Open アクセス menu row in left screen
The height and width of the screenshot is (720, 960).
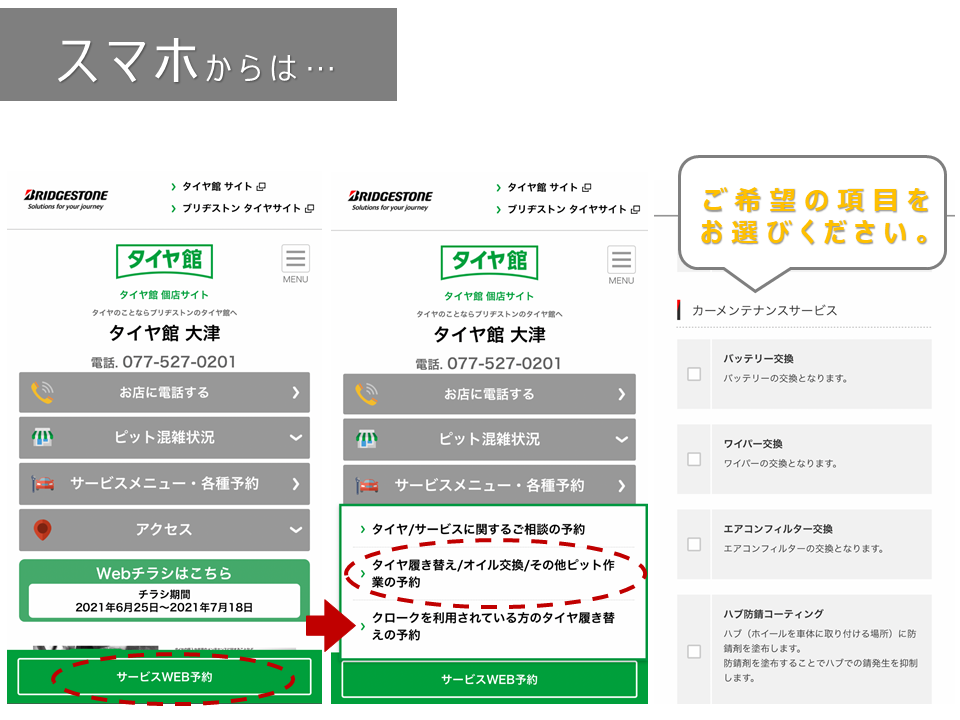[x=164, y=530]
